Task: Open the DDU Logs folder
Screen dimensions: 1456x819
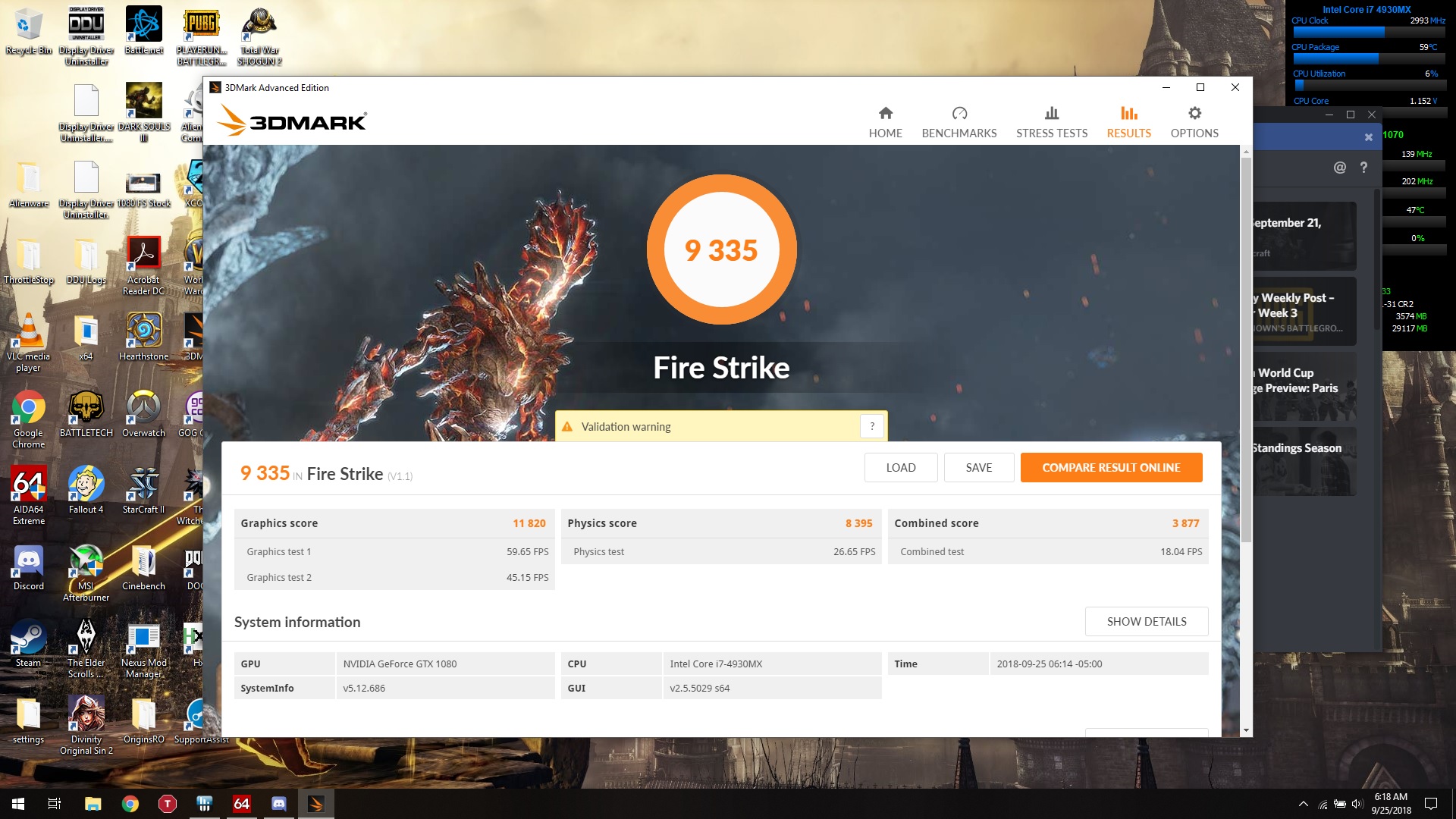Action: [86, 261]
